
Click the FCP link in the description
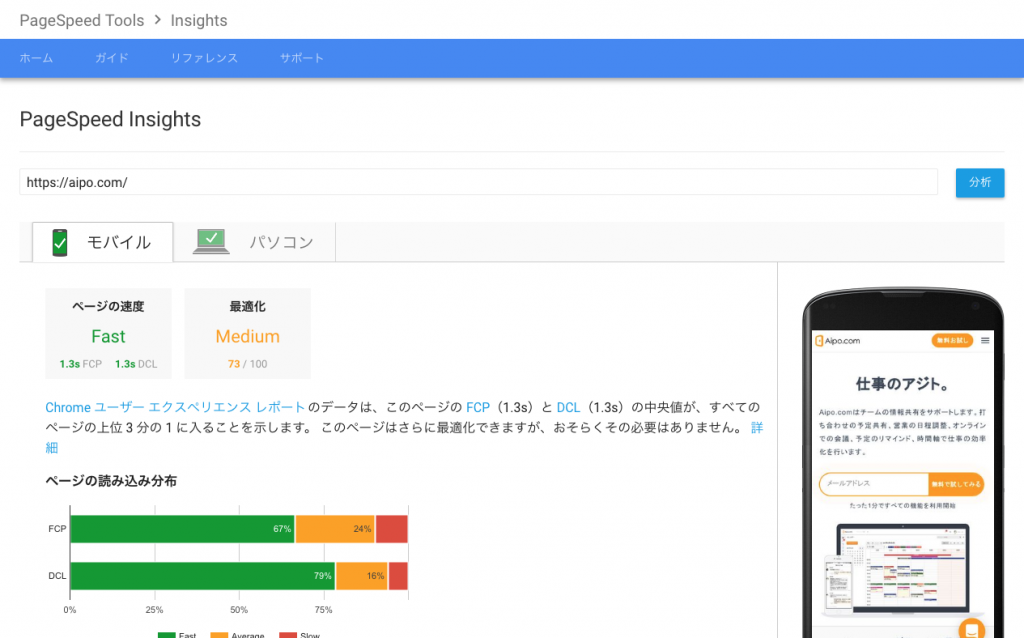pos(477,407)
